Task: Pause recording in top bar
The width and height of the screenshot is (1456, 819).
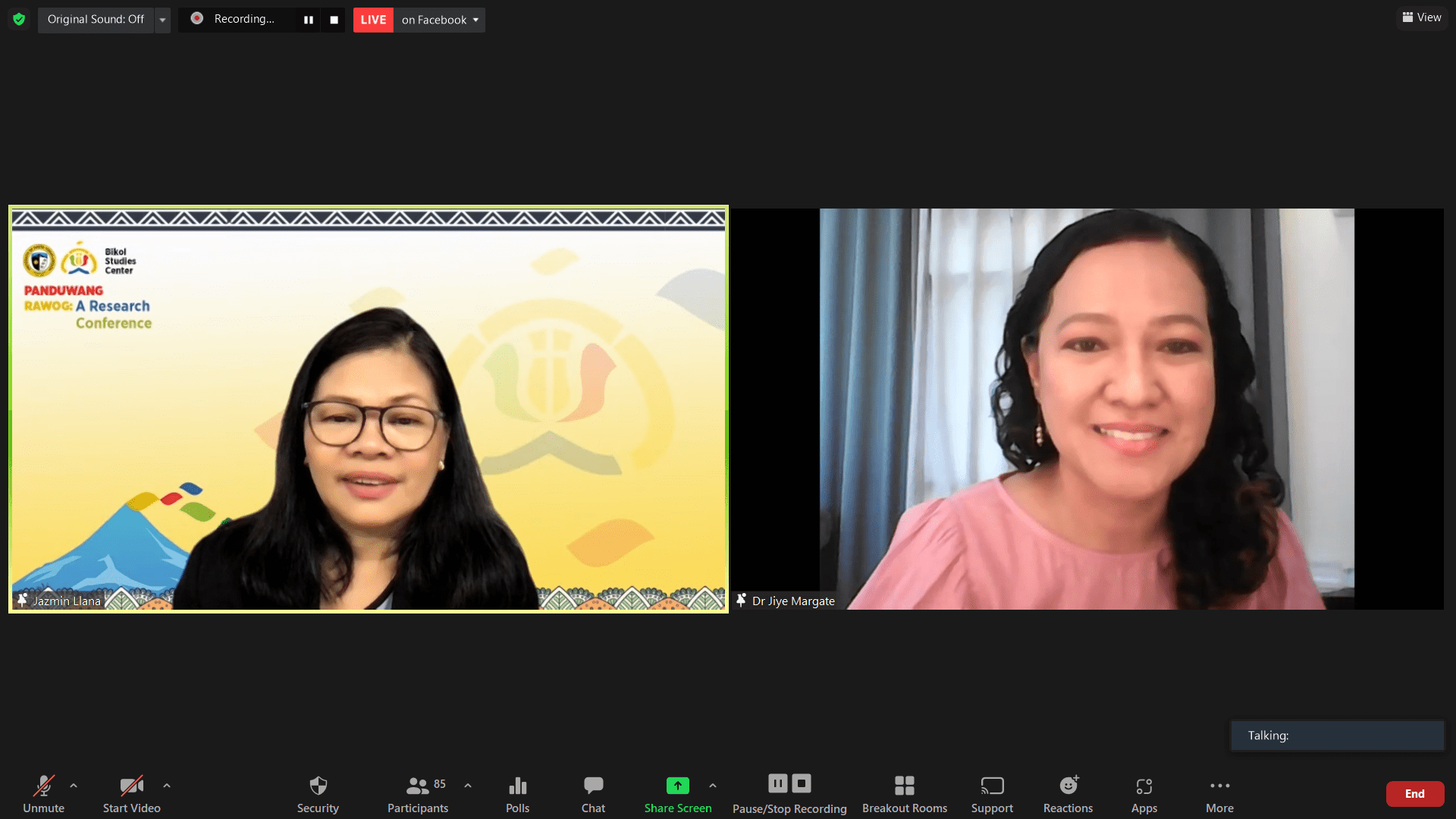Action: [x=309, y=20]
